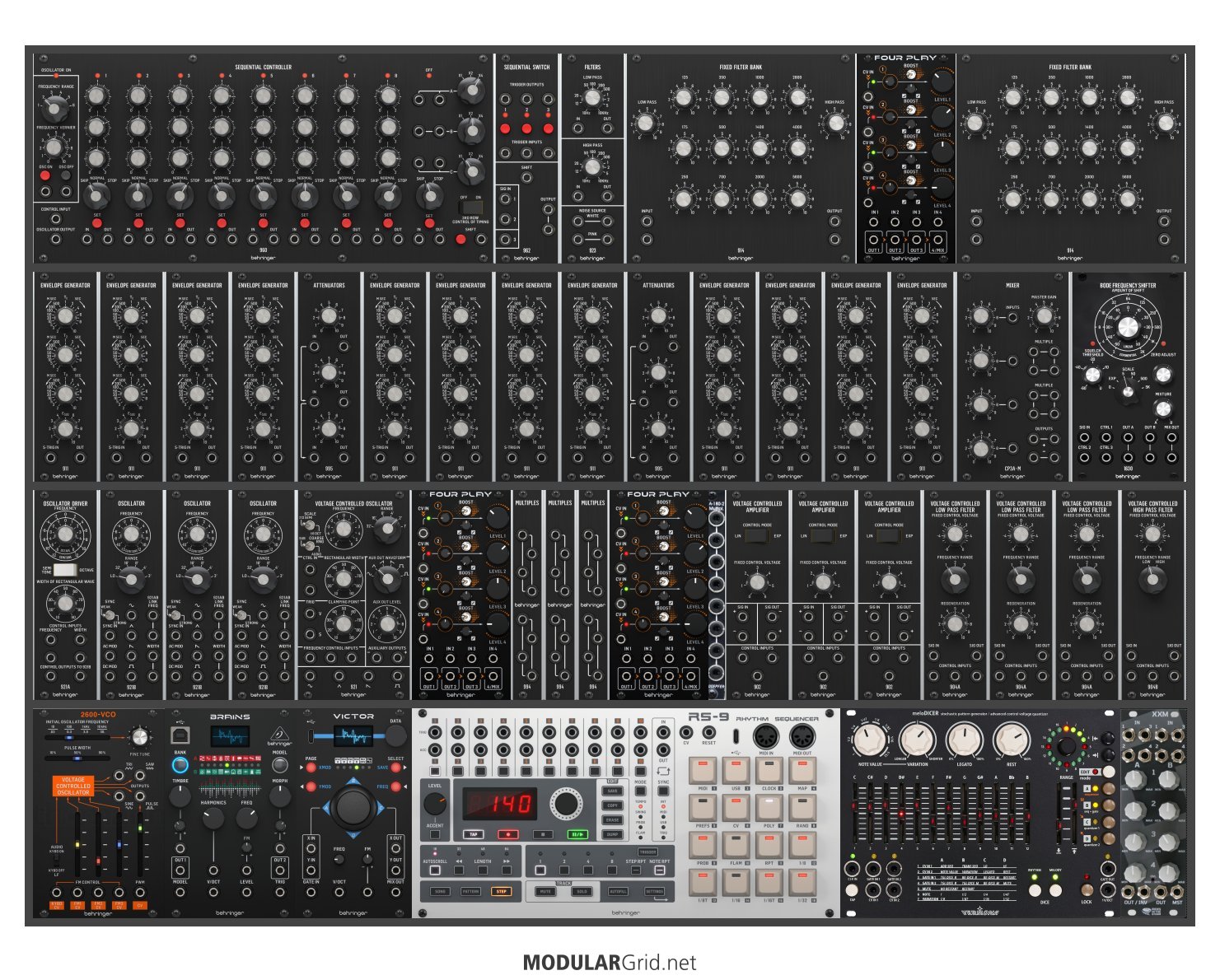Viewport: 1220px width, 980px height.
Task: Click the red PAGE button on Victor
Action: point(311,768)
